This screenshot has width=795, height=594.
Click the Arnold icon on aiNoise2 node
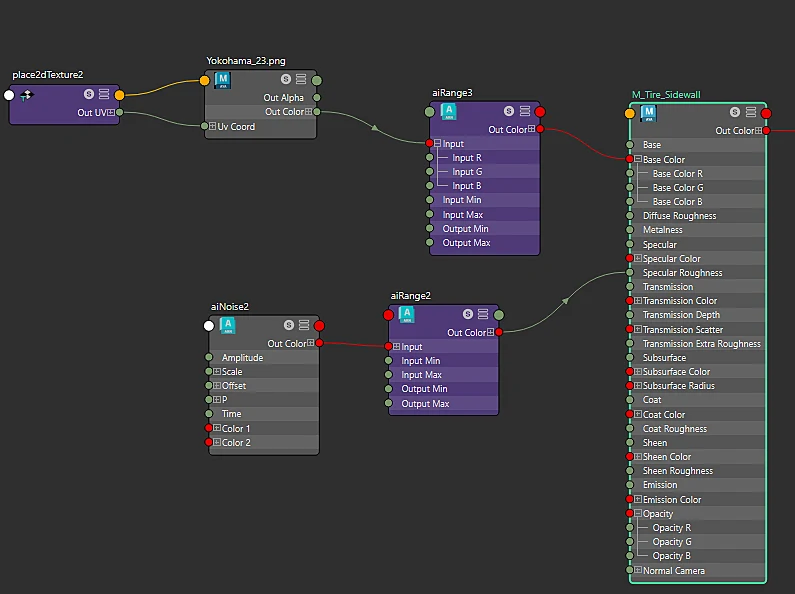coord(228,325)
